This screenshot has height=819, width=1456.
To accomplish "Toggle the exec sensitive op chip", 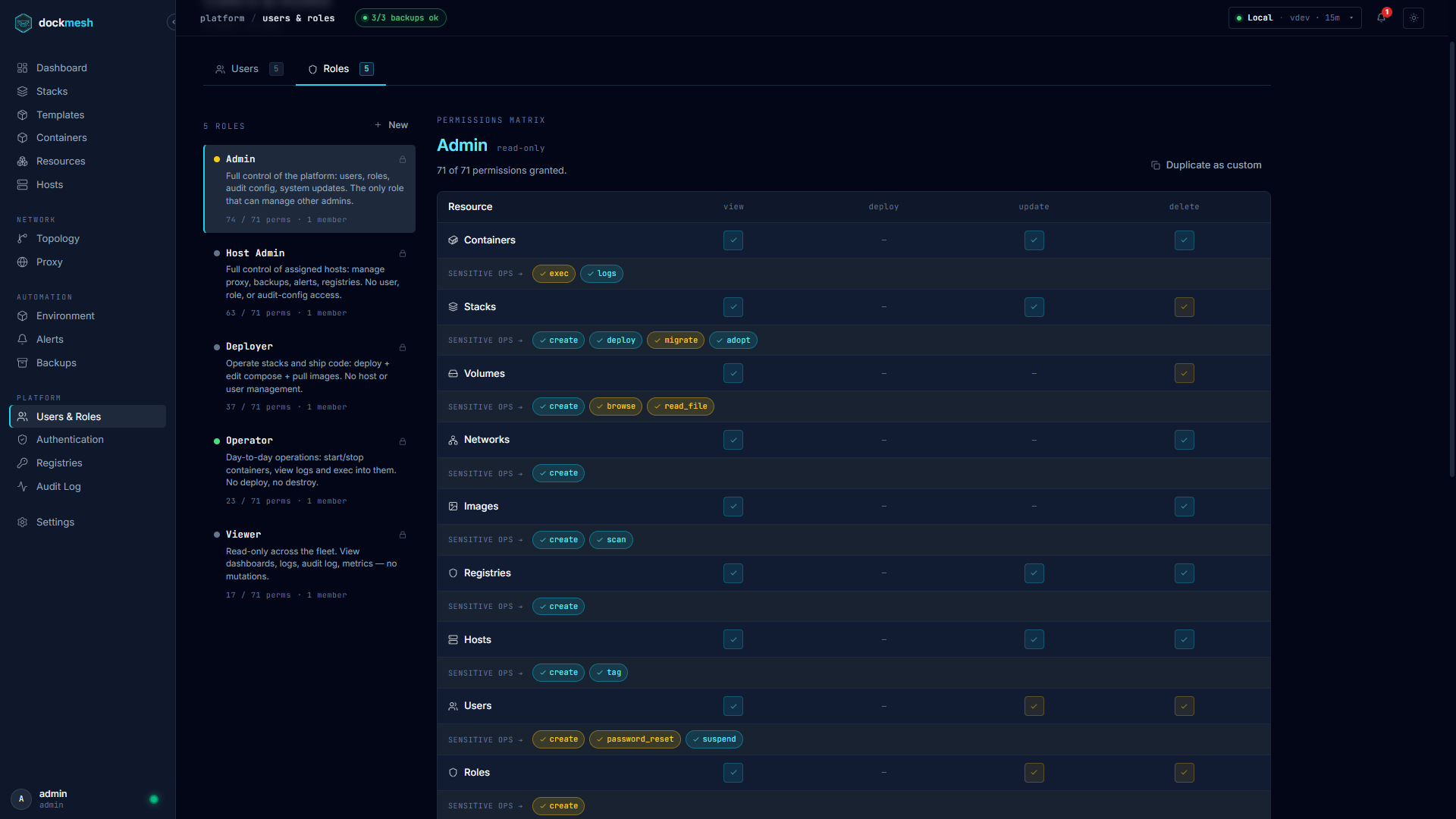I will (554, 274).
